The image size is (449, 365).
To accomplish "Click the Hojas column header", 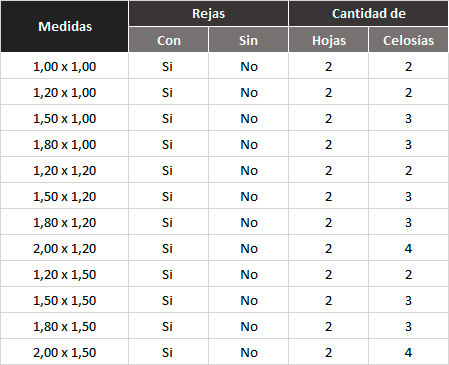I will 329,40.
